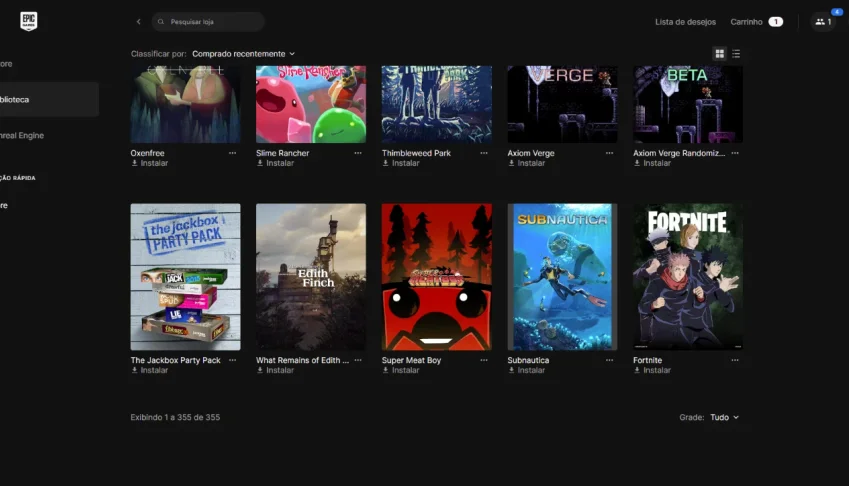This screenshot has width=849, height=486.
Task: Select the Axiom Verge Randomizer BETA cover
Action: pyautogui.click(x=688, y=104)
